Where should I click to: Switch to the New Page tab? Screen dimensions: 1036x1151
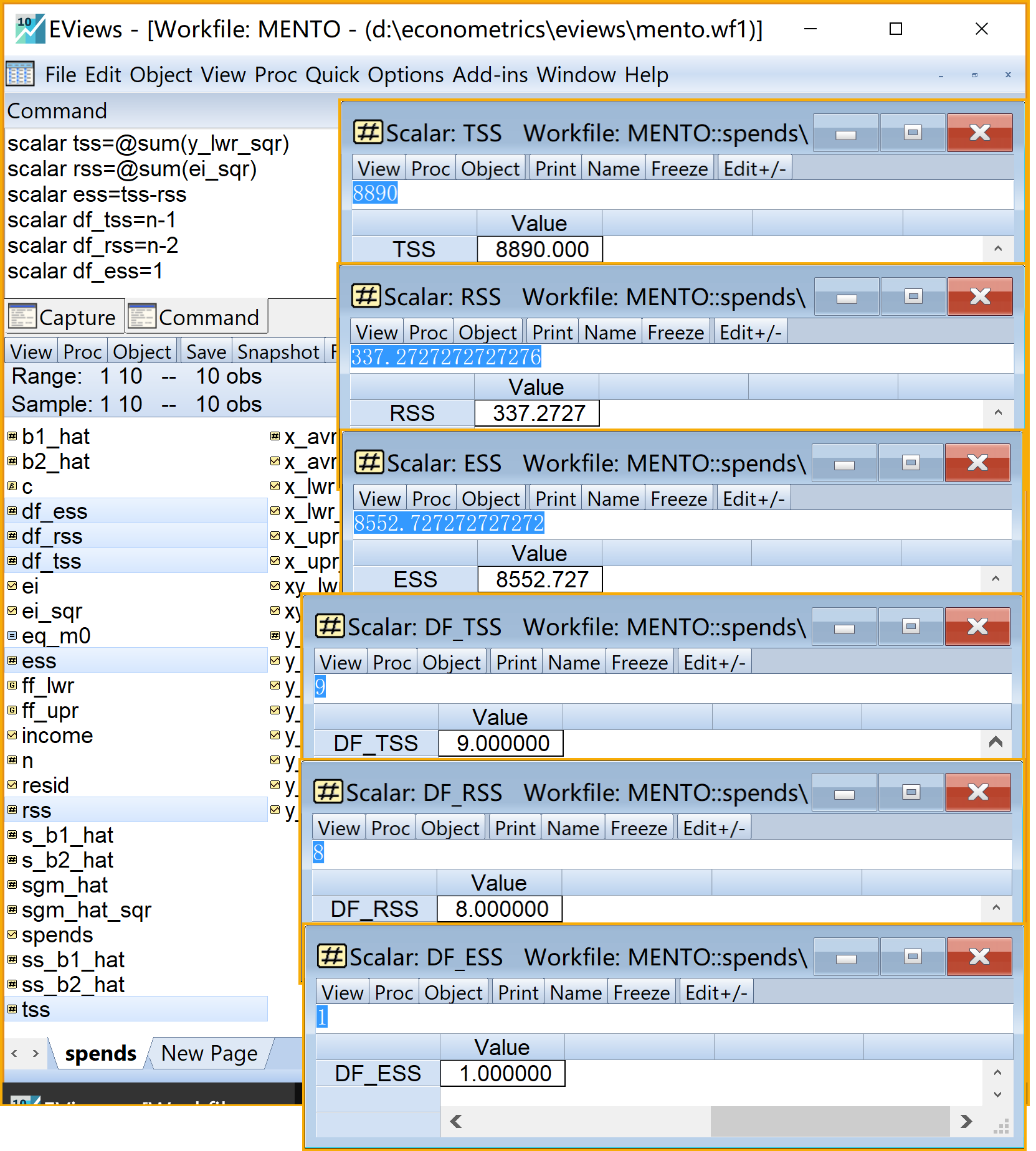pyautogui.click(x=209, y=1053)
